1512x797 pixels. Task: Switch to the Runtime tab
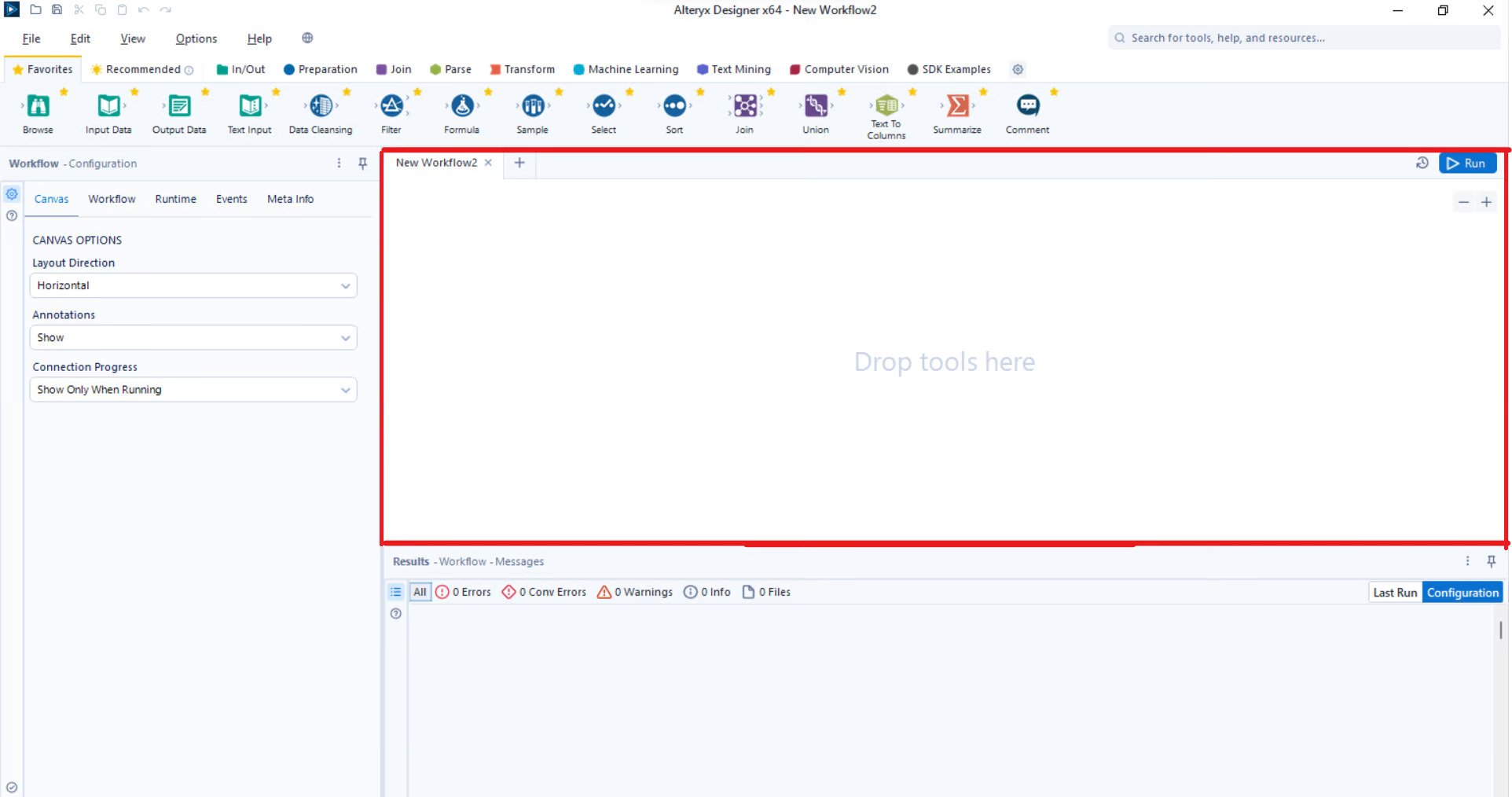175,199
